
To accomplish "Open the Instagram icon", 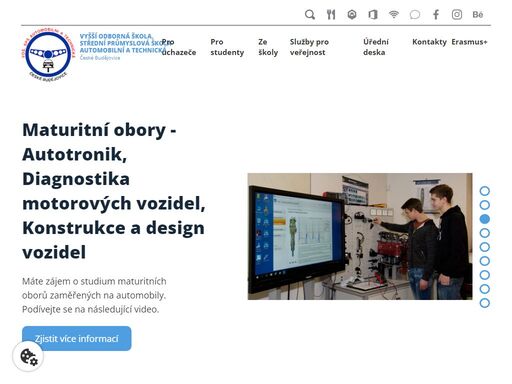I will pos(457,15).
